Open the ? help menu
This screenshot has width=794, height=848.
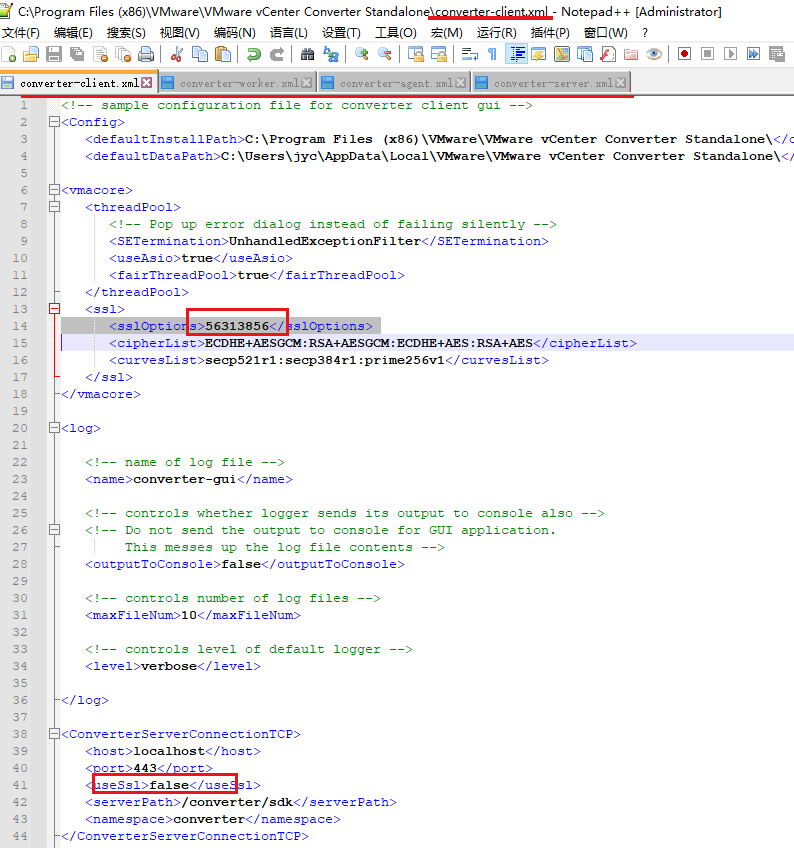coord(645,33)
